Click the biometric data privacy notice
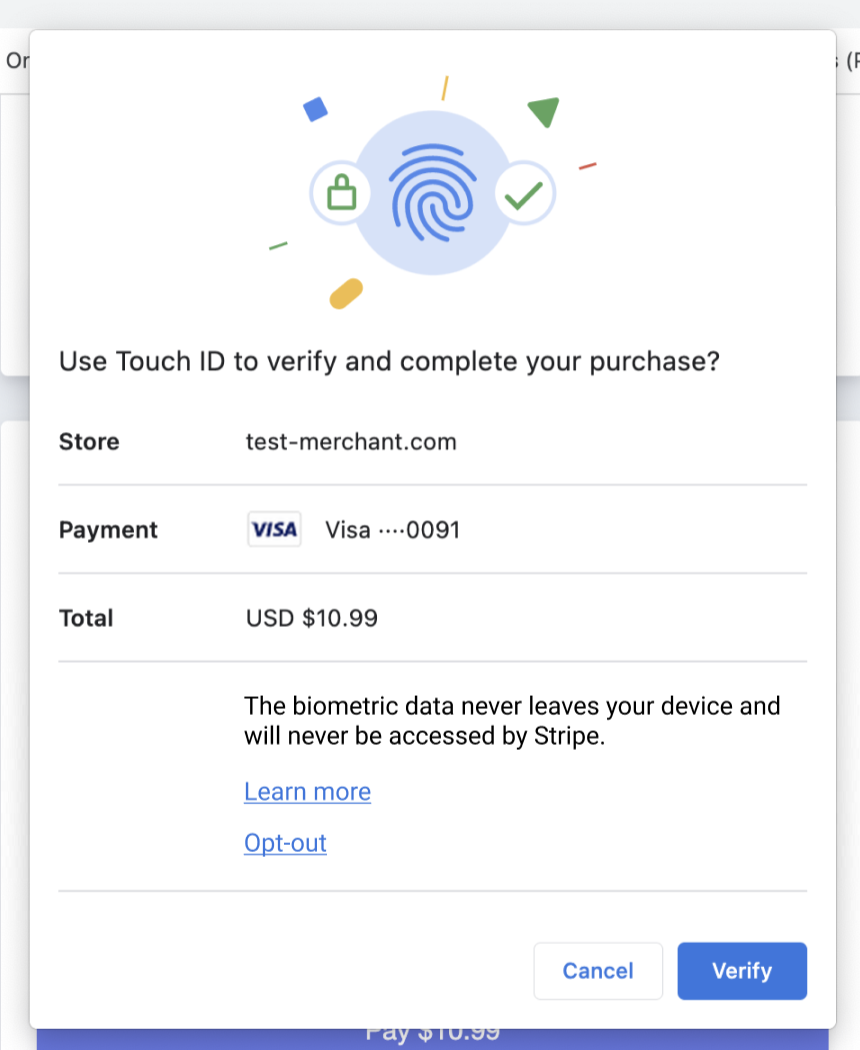860x1050 pixels. click(512, 721)
